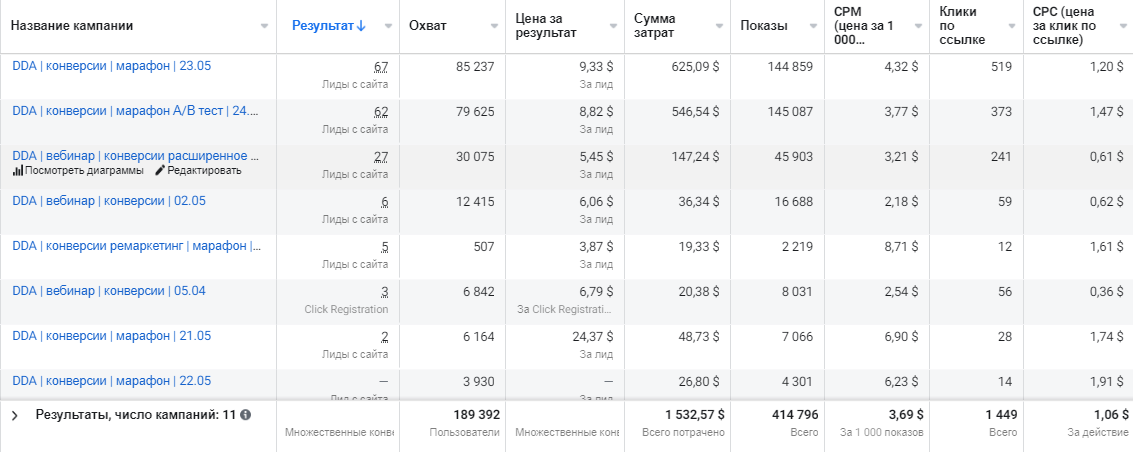Click the chart icon beside Посмотреть диаграммы
The height and width of the screenshot is (452, 1133).
pos(17,171)
